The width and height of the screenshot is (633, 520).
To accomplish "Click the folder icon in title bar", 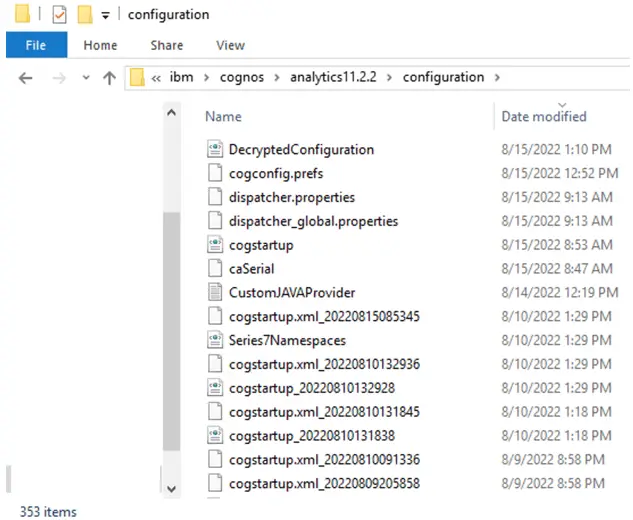I will click(22, 13).
